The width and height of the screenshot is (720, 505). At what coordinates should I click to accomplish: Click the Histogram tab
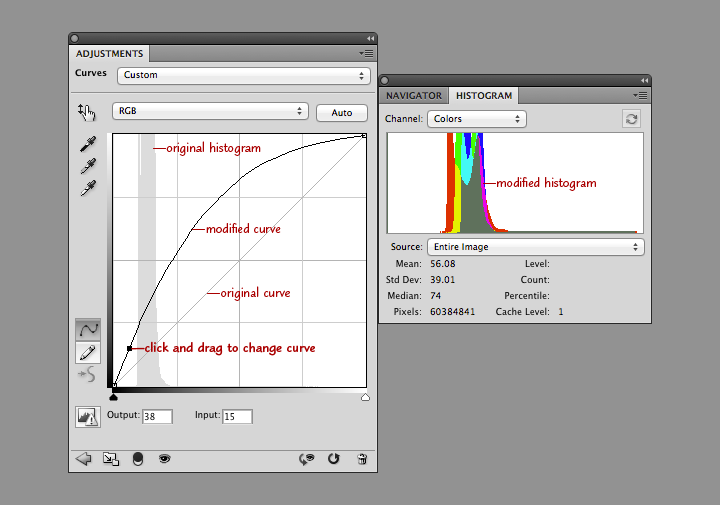coord(484,95)
